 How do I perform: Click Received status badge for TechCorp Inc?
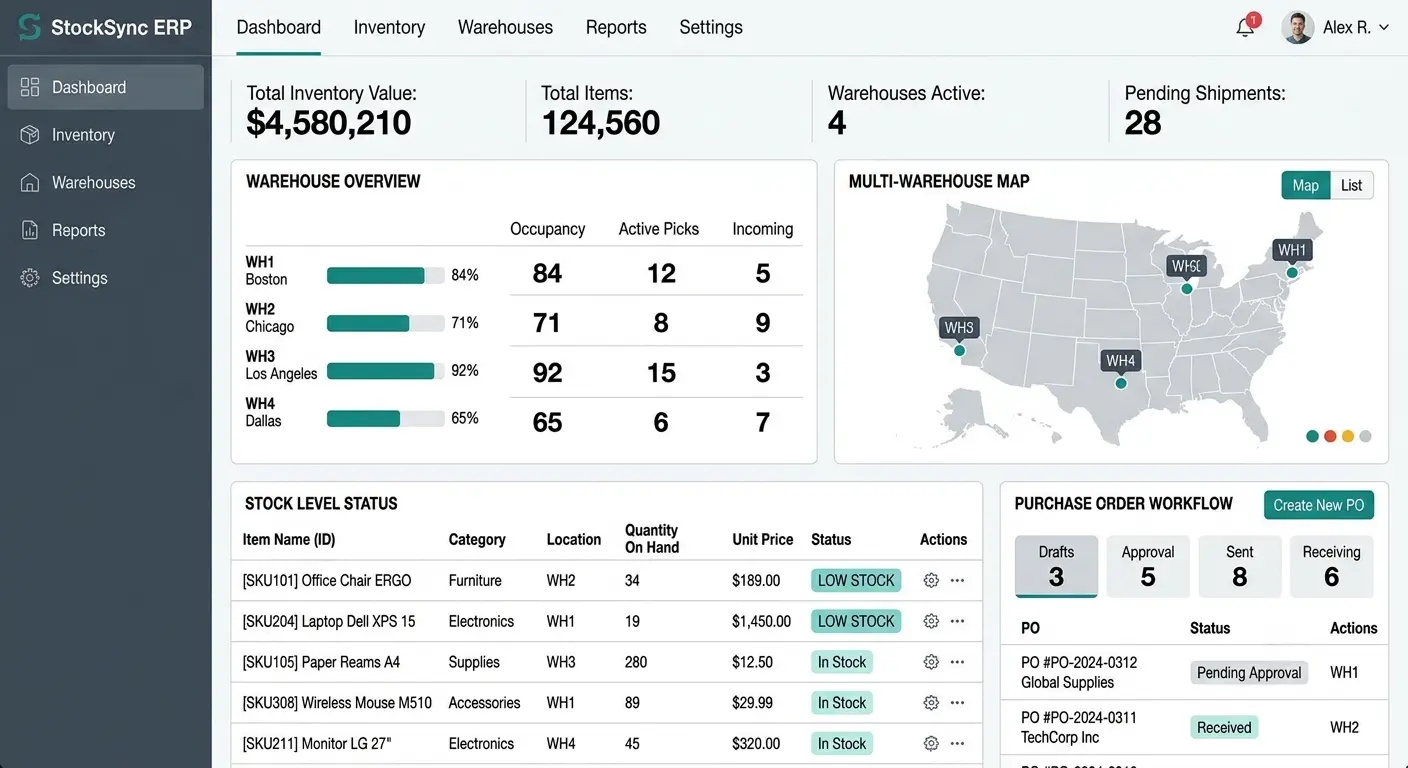1224,727
